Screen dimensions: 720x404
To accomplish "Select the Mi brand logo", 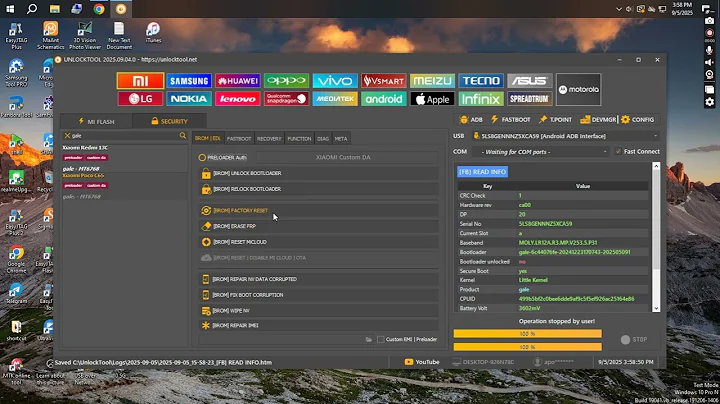I will (140, 81).
